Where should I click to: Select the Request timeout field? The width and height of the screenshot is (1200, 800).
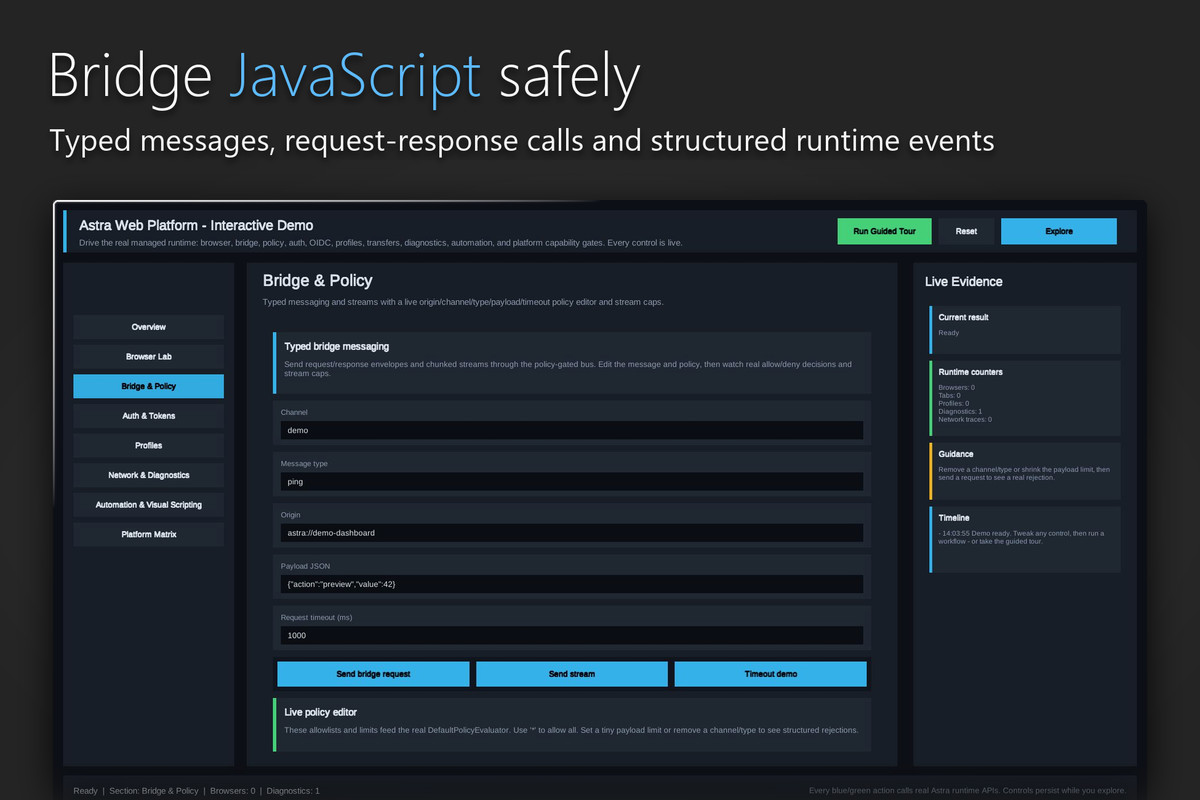(x=572, y=636)
